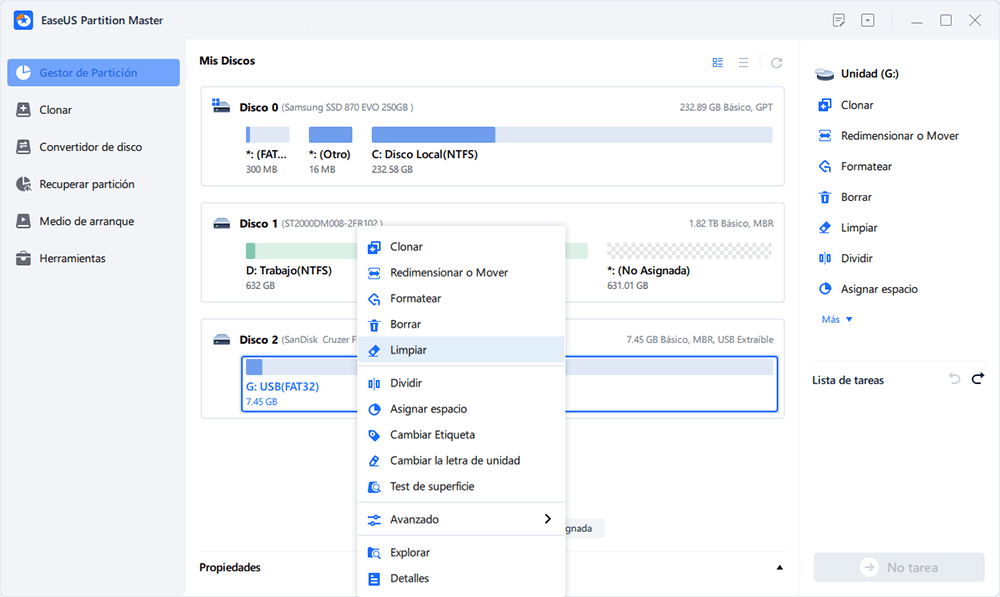Click the 1.82 TB Básico, MBR text
Screen dimensions: 1000x597
tap(731, 223)
